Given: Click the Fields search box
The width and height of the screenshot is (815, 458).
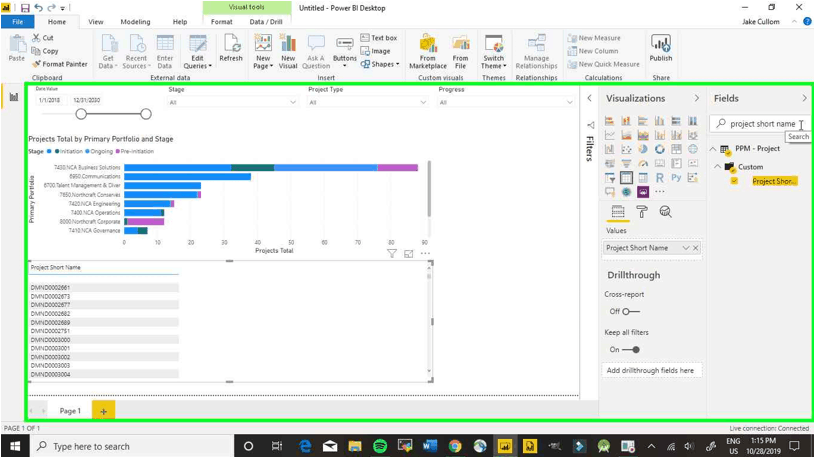Looking at the screenshot, I should tap(759, 124).
